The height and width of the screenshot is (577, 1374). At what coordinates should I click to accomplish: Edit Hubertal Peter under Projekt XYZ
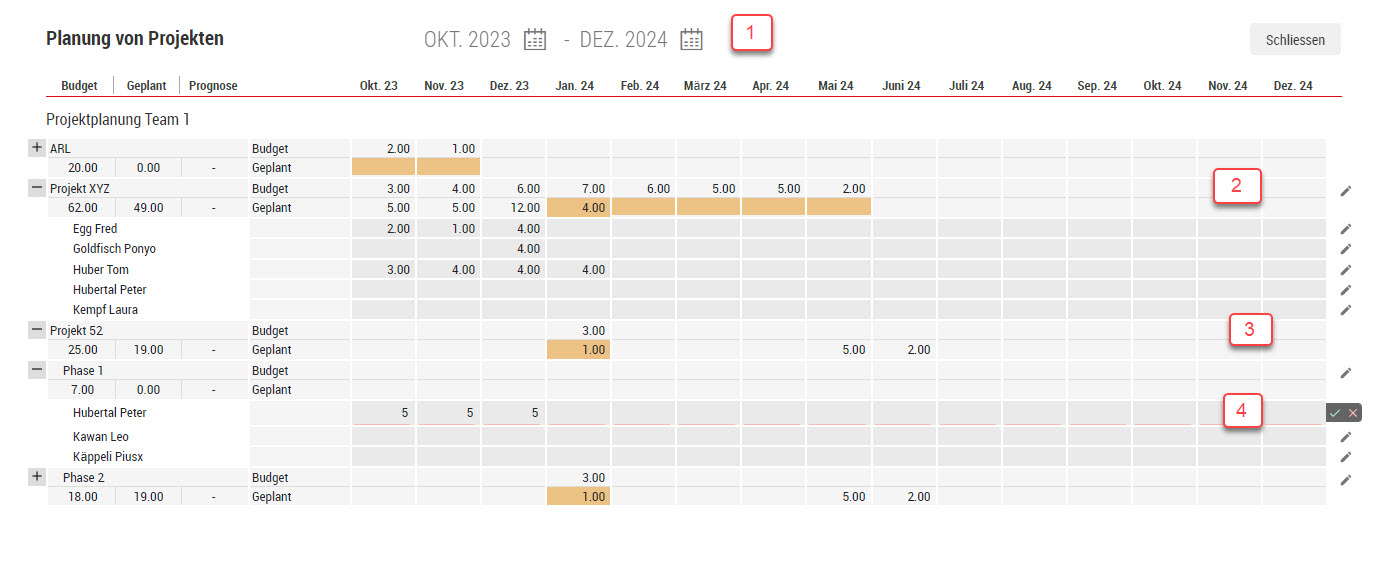[x=1346, y=290]
